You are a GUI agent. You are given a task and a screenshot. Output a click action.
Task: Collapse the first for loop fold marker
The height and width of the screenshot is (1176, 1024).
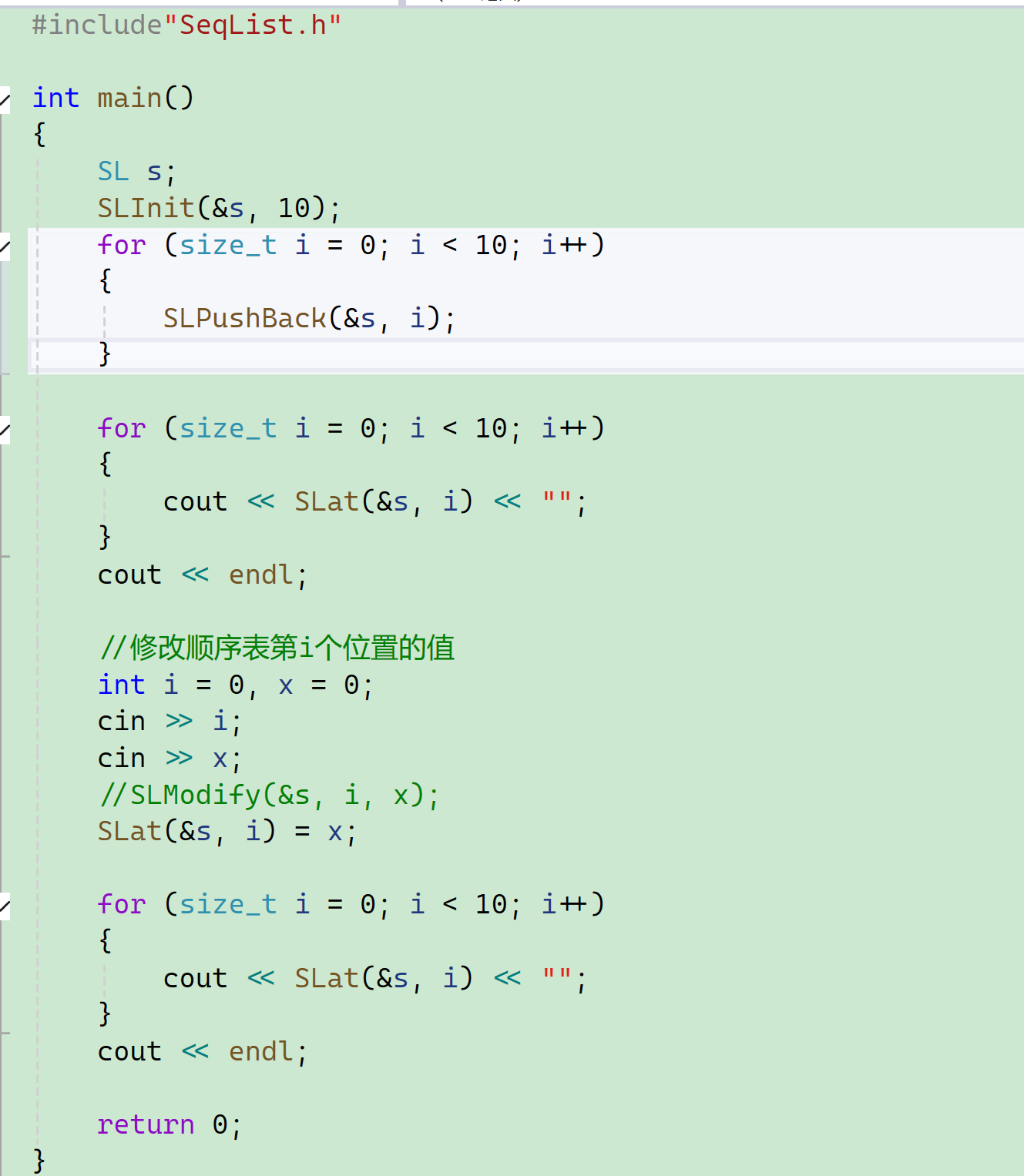point(5,246)
